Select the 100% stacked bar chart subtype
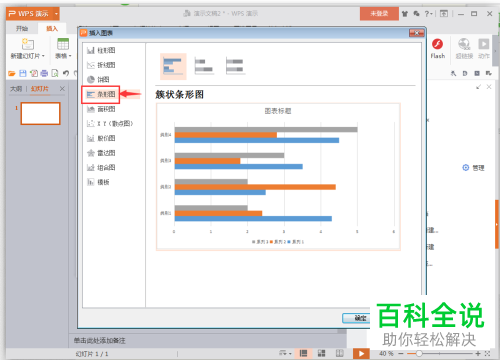Image resolution: width=500 pixels, height=360 pixels. click(235, 66)
